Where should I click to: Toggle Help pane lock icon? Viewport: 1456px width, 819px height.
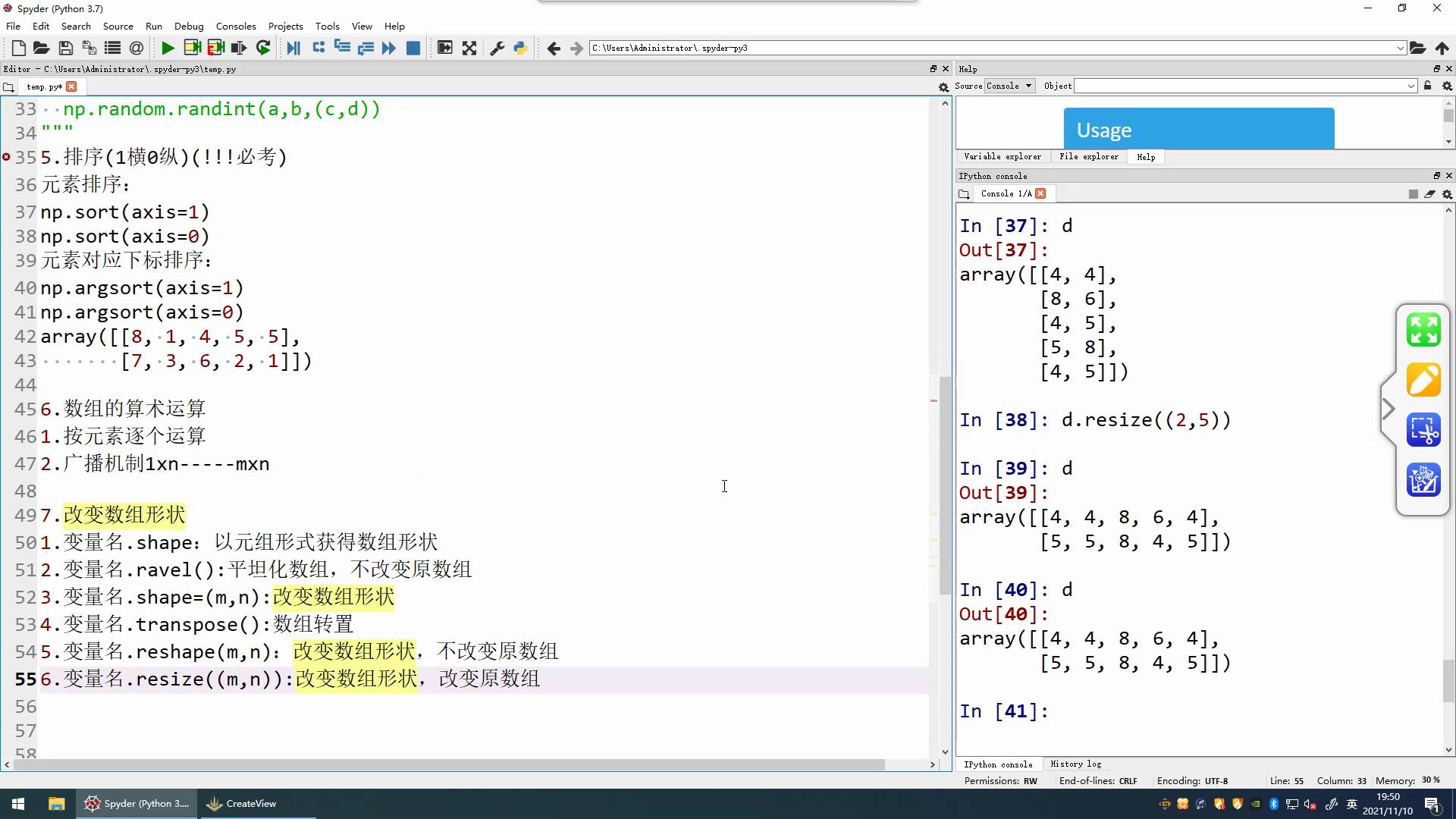click(x=1427, y=86)
